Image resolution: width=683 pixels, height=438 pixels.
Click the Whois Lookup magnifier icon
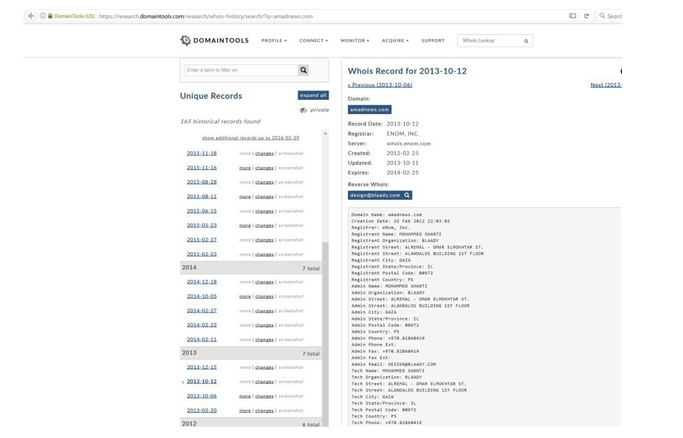tap(526, 41)
